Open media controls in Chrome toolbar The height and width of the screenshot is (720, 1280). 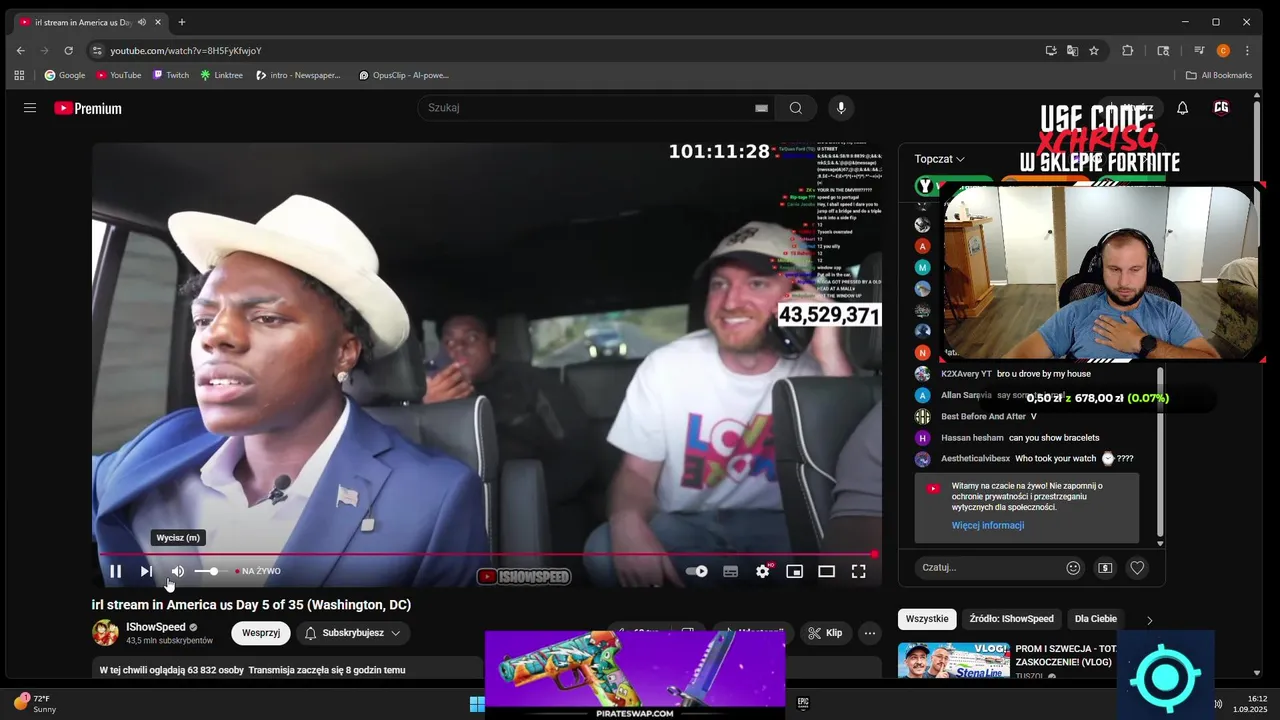click(1199, 50)
